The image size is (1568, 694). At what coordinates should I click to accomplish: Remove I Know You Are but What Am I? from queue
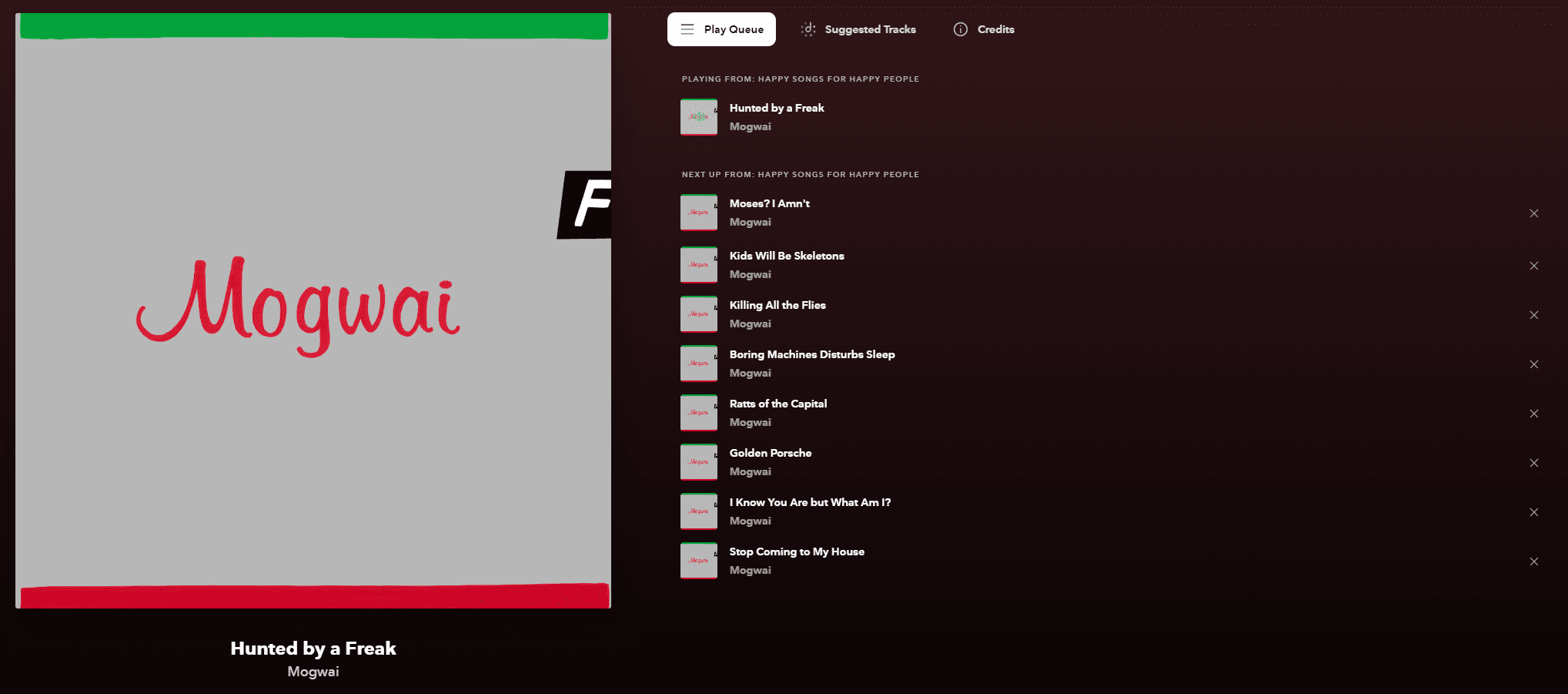tap(1534, 512)
